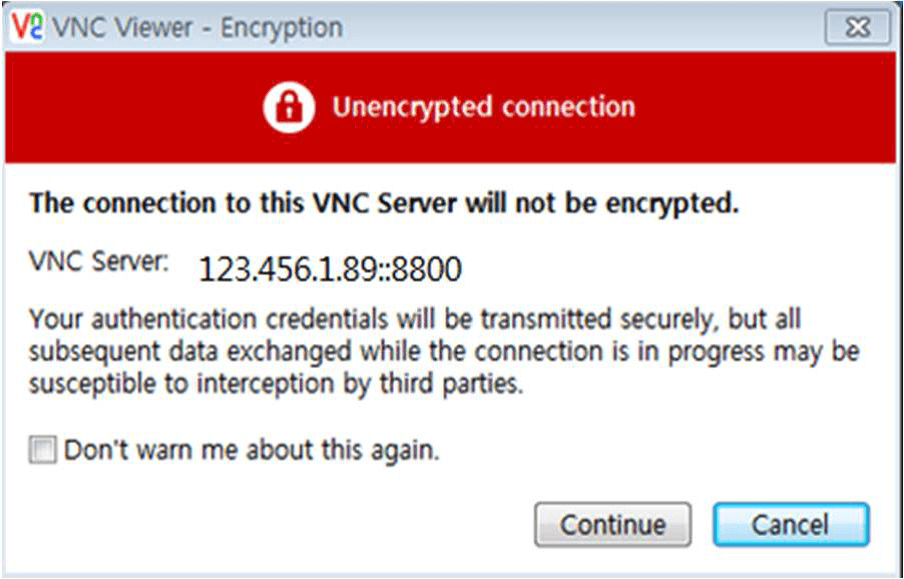Click the "VNC Viewer - Encryption" window title
904x579 pixels.
click(x=197, y=27)
